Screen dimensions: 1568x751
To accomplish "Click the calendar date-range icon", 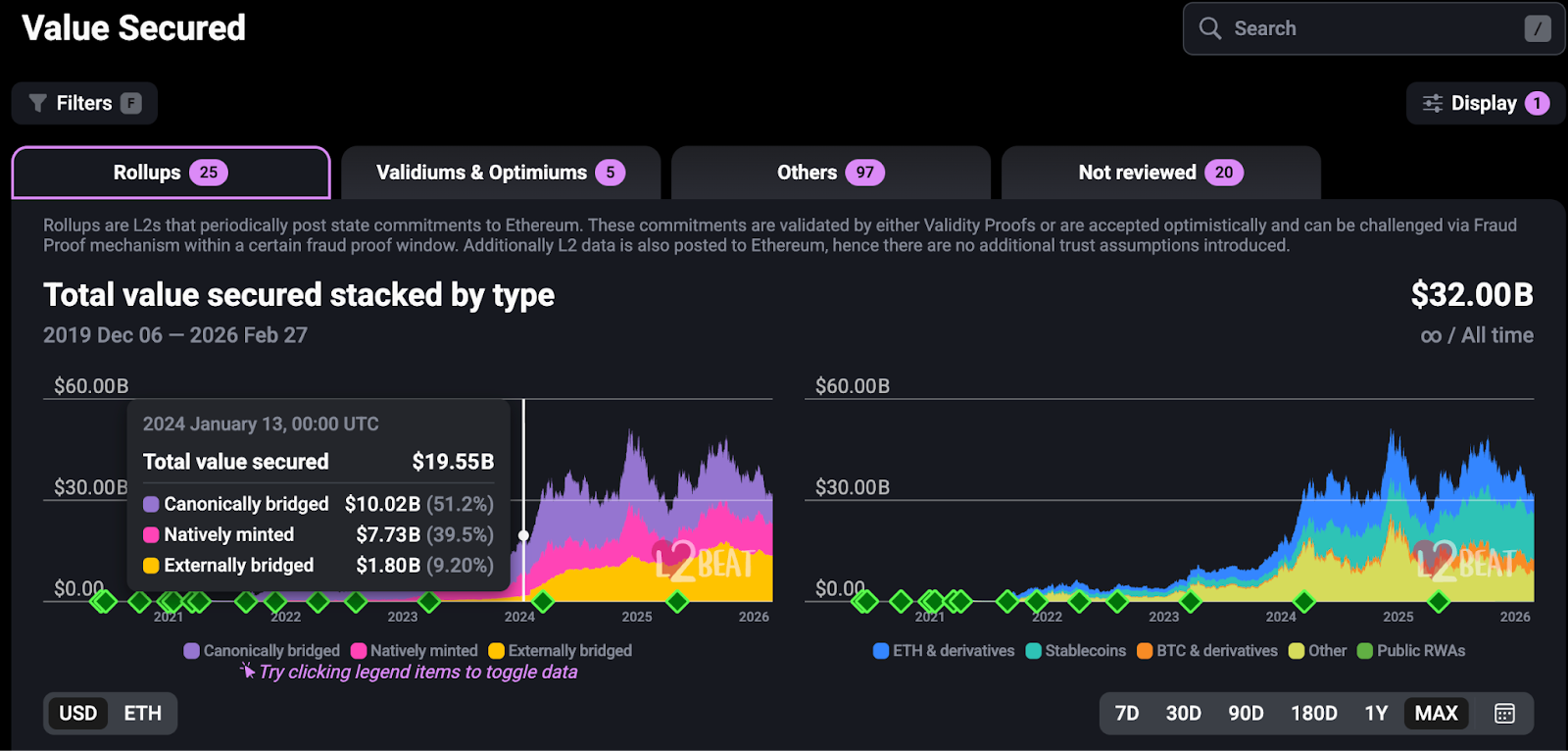I will tap(1504, 713).
